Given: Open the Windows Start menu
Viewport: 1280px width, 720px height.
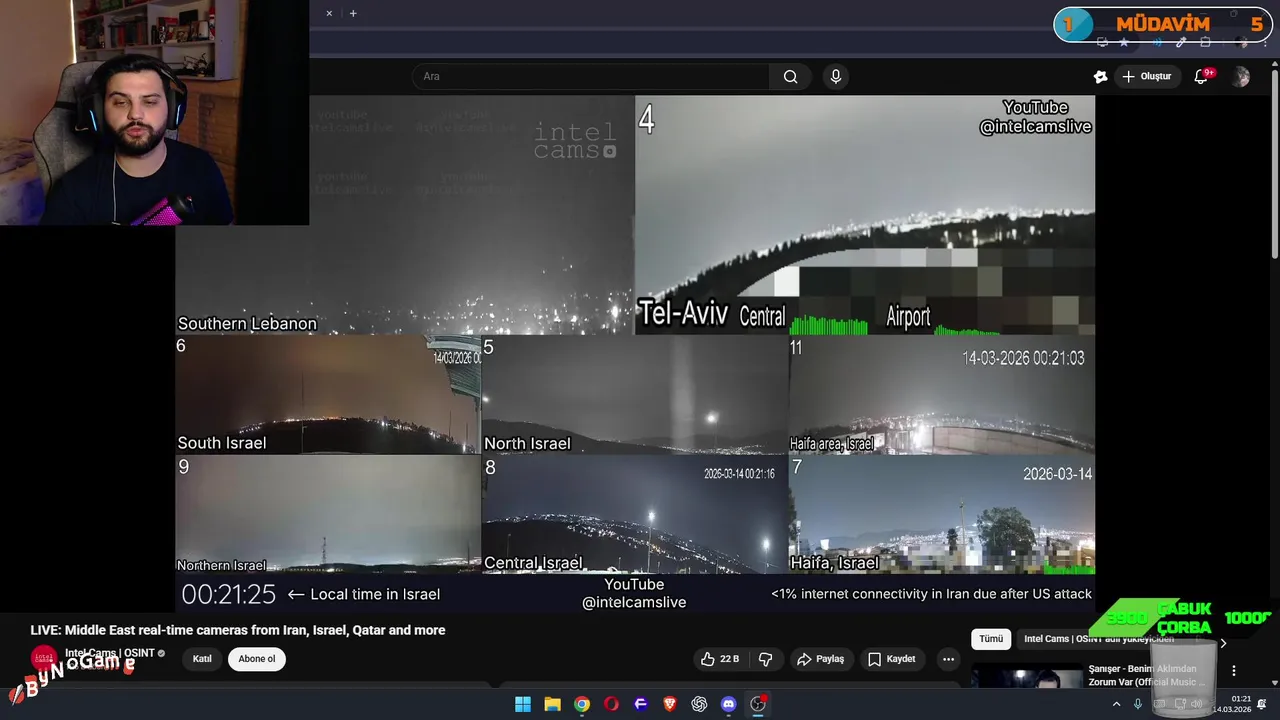Looking at the screenshot, I should click(523, 704).
